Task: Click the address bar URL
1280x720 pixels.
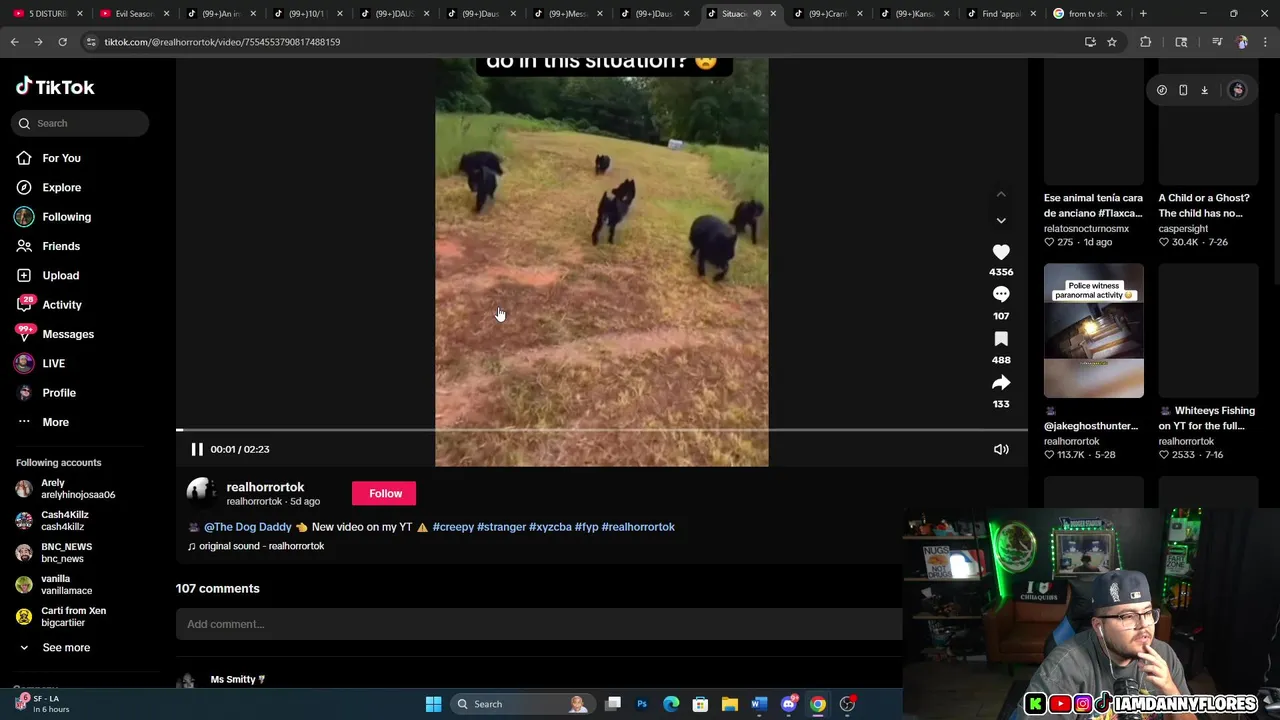Action: click(222, 42)
